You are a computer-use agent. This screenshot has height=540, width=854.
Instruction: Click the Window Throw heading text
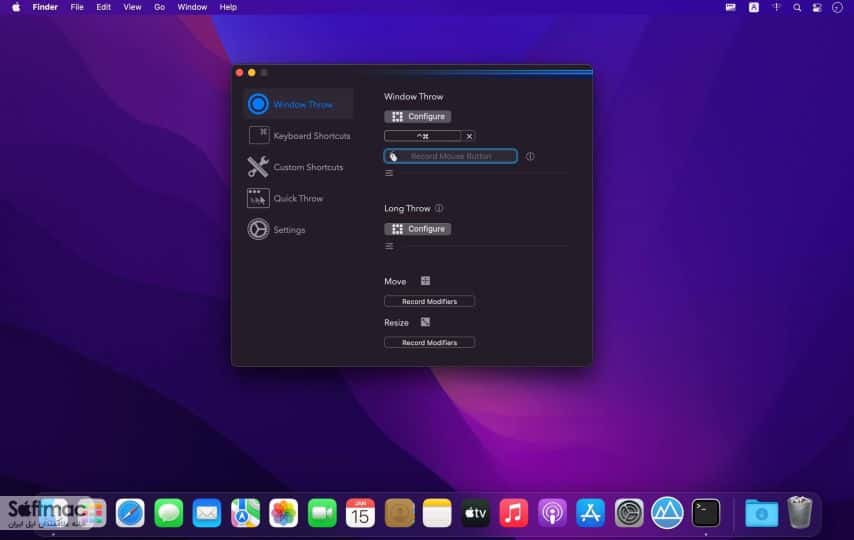tap(413, 96)
